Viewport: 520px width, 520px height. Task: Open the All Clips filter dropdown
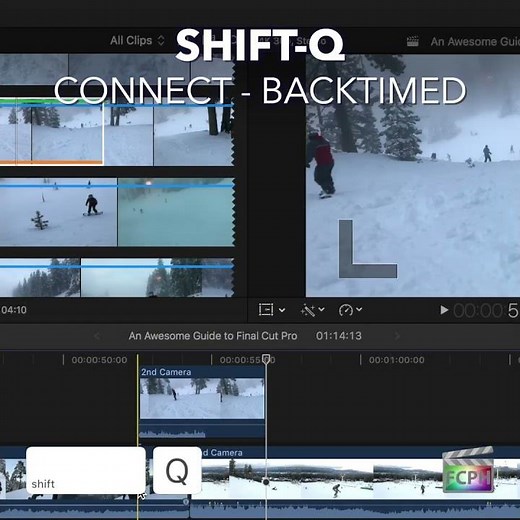[137, 41]
